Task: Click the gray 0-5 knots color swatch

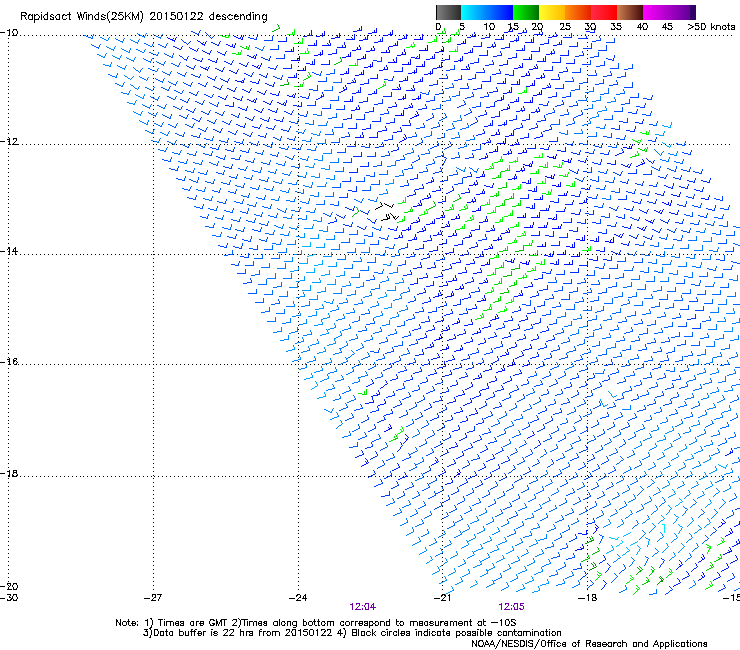Action: tap(448, 12)
